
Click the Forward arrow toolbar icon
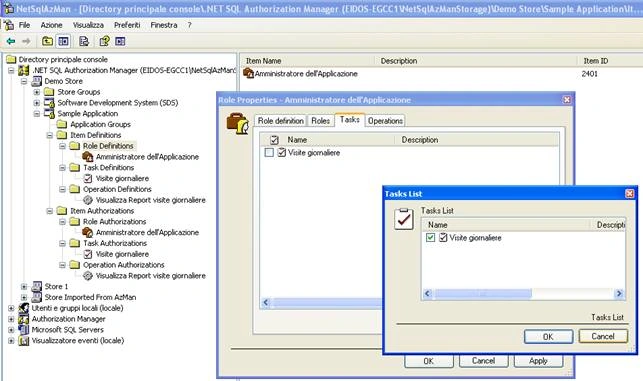click(x=26, y=41)
